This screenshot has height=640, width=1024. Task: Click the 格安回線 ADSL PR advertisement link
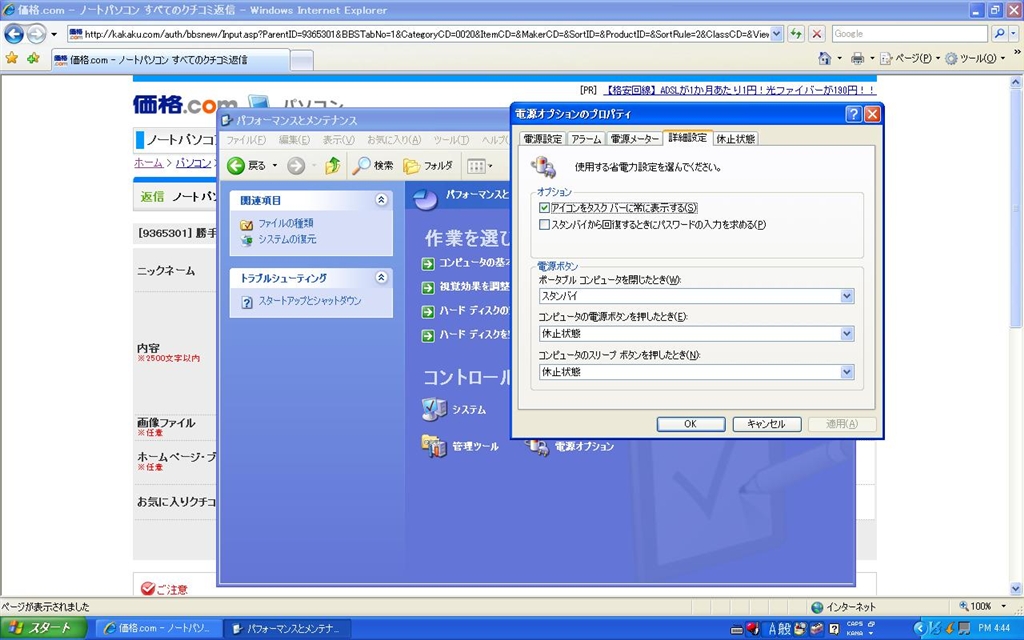[738, 90]
